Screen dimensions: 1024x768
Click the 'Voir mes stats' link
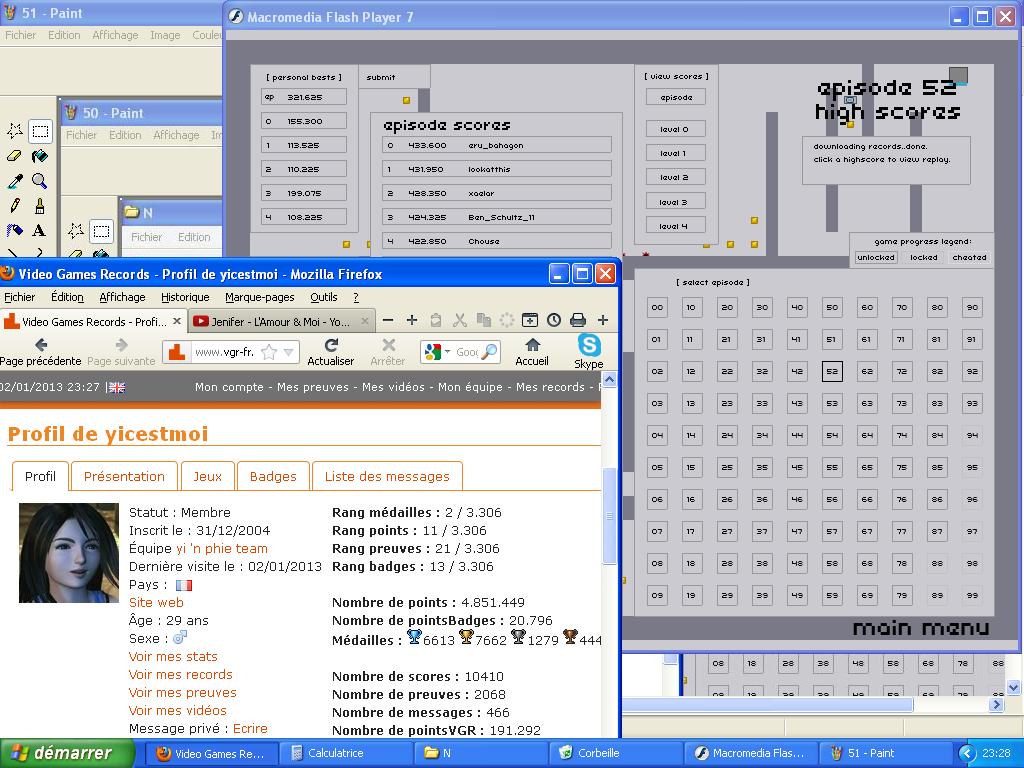pos(173,656)
